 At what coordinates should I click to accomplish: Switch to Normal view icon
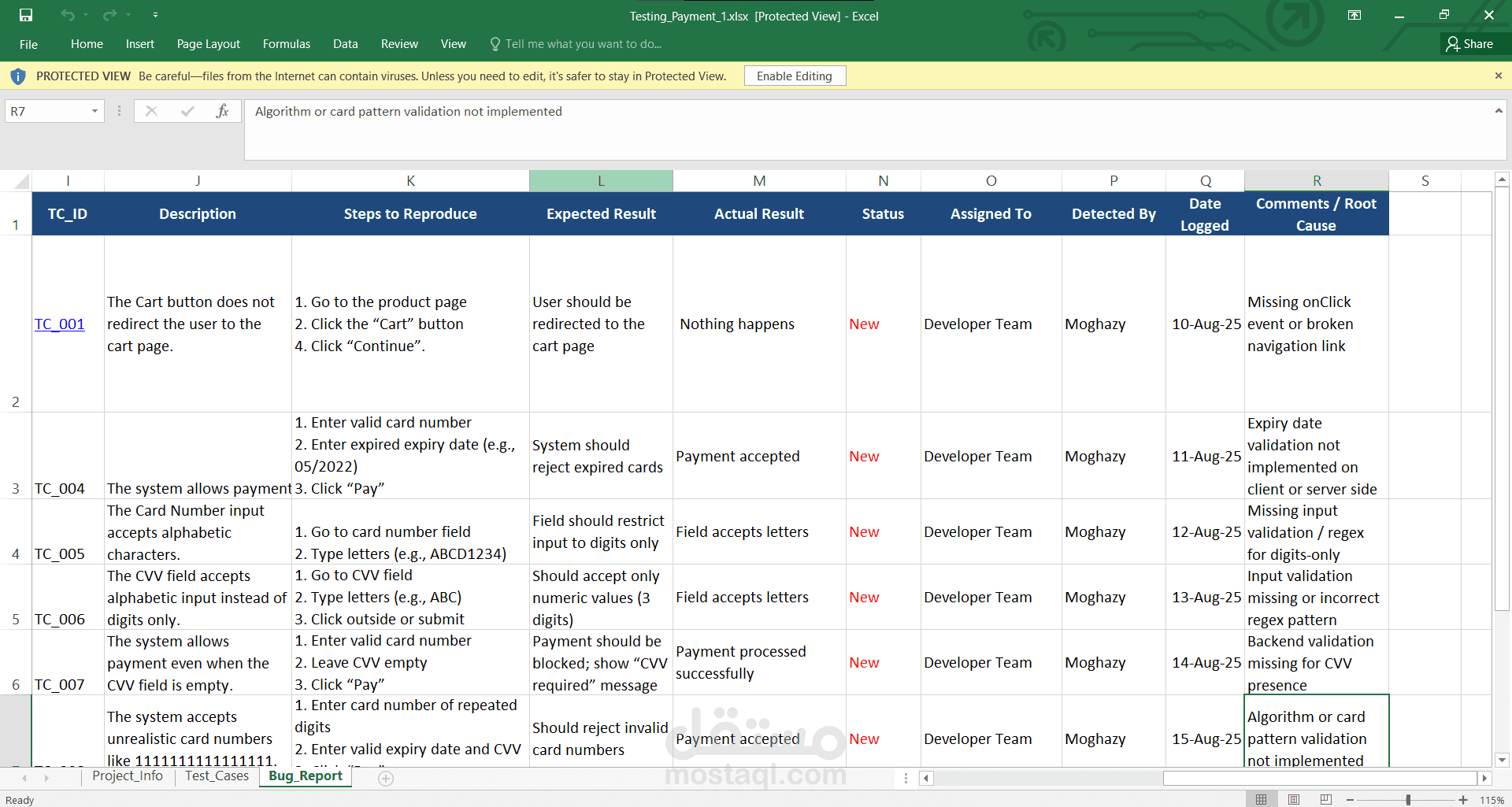(x=1261, y=799)
